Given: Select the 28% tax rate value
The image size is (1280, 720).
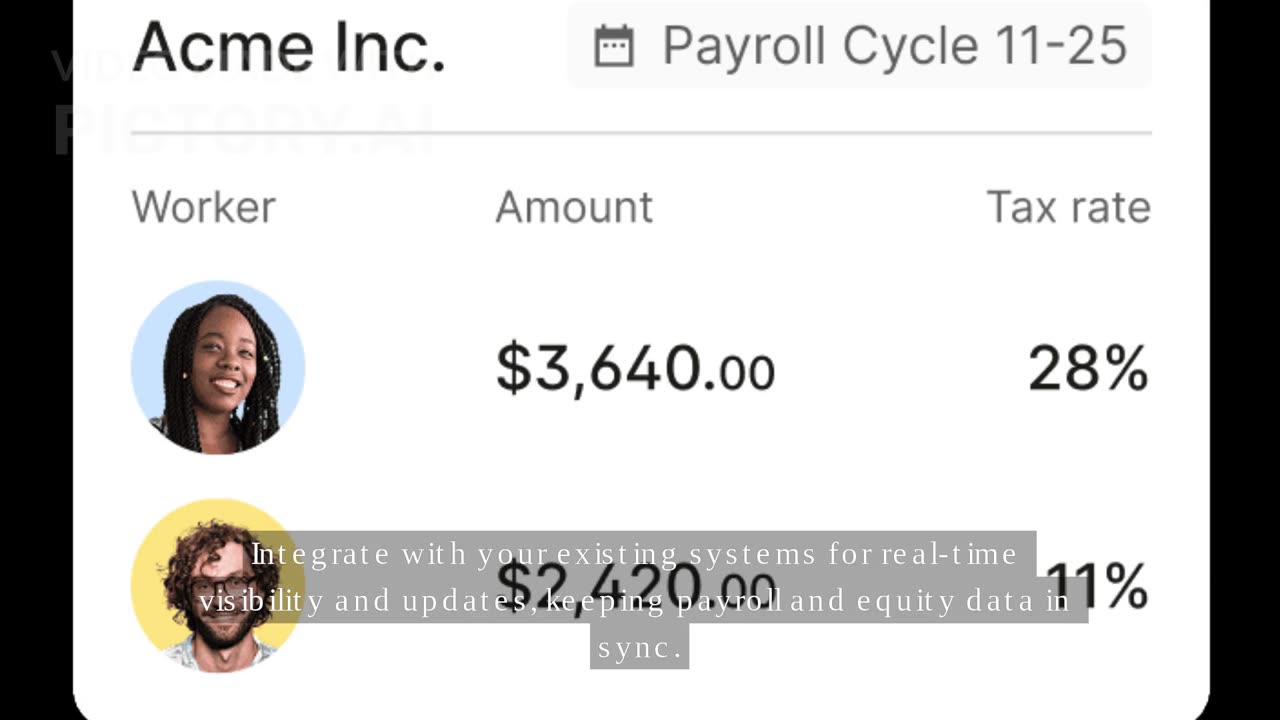Looking at the screenshot, I should [x=1088, y=368].
